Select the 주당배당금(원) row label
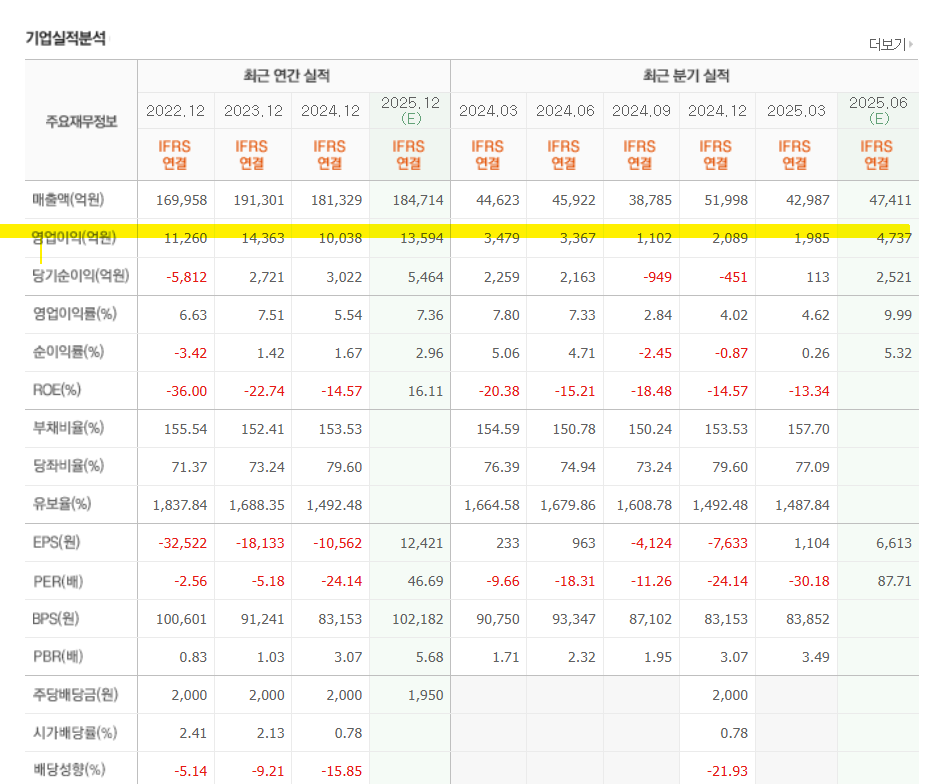The image size is (939, 784). 75,694
